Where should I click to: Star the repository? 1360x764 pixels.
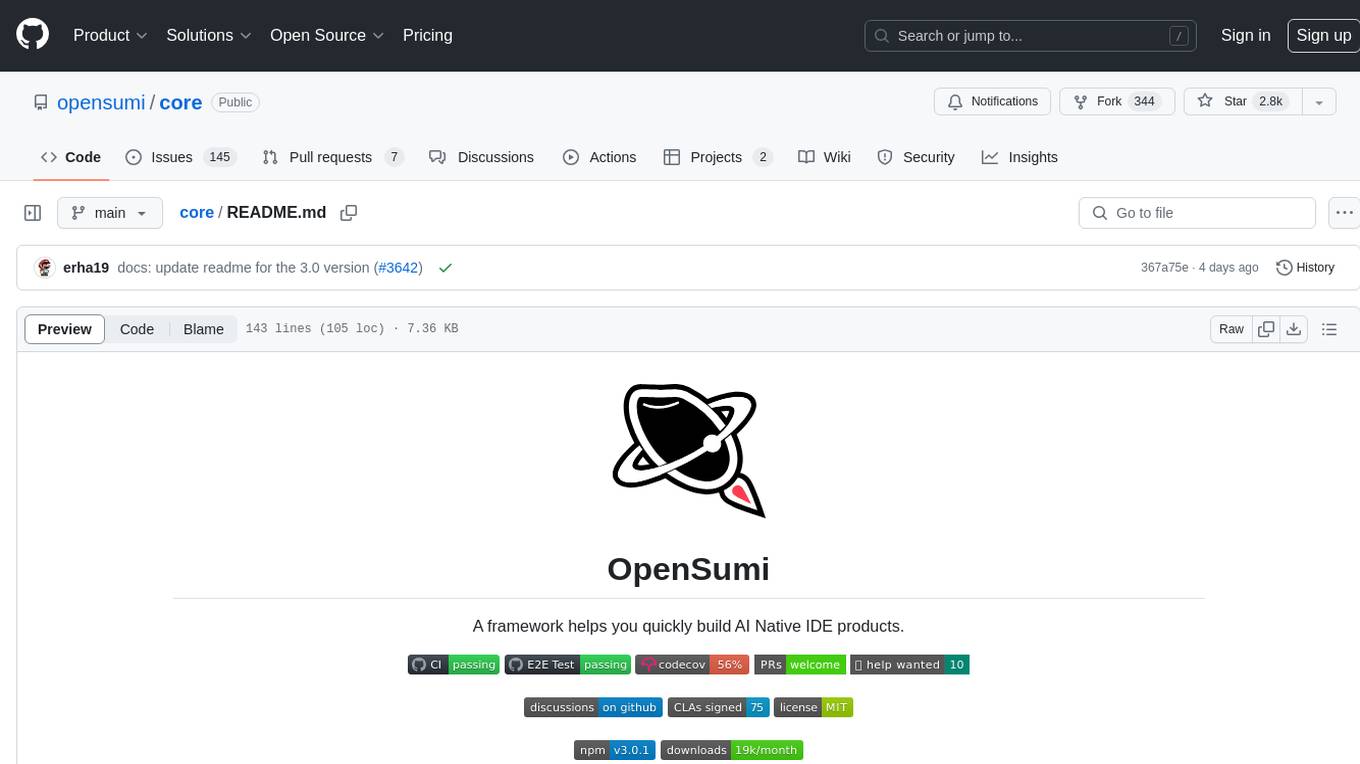pyautogui.click(x=1243, y=102)
